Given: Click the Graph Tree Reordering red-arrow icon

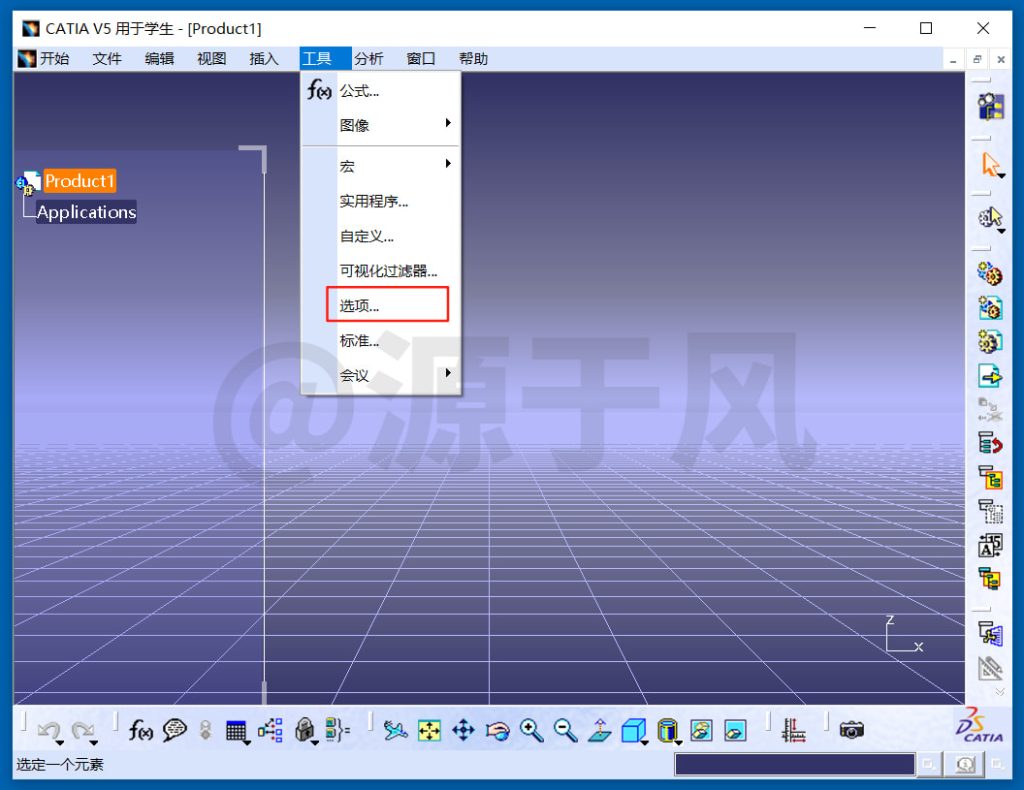Looking at the screenshot, I should 990,443.
